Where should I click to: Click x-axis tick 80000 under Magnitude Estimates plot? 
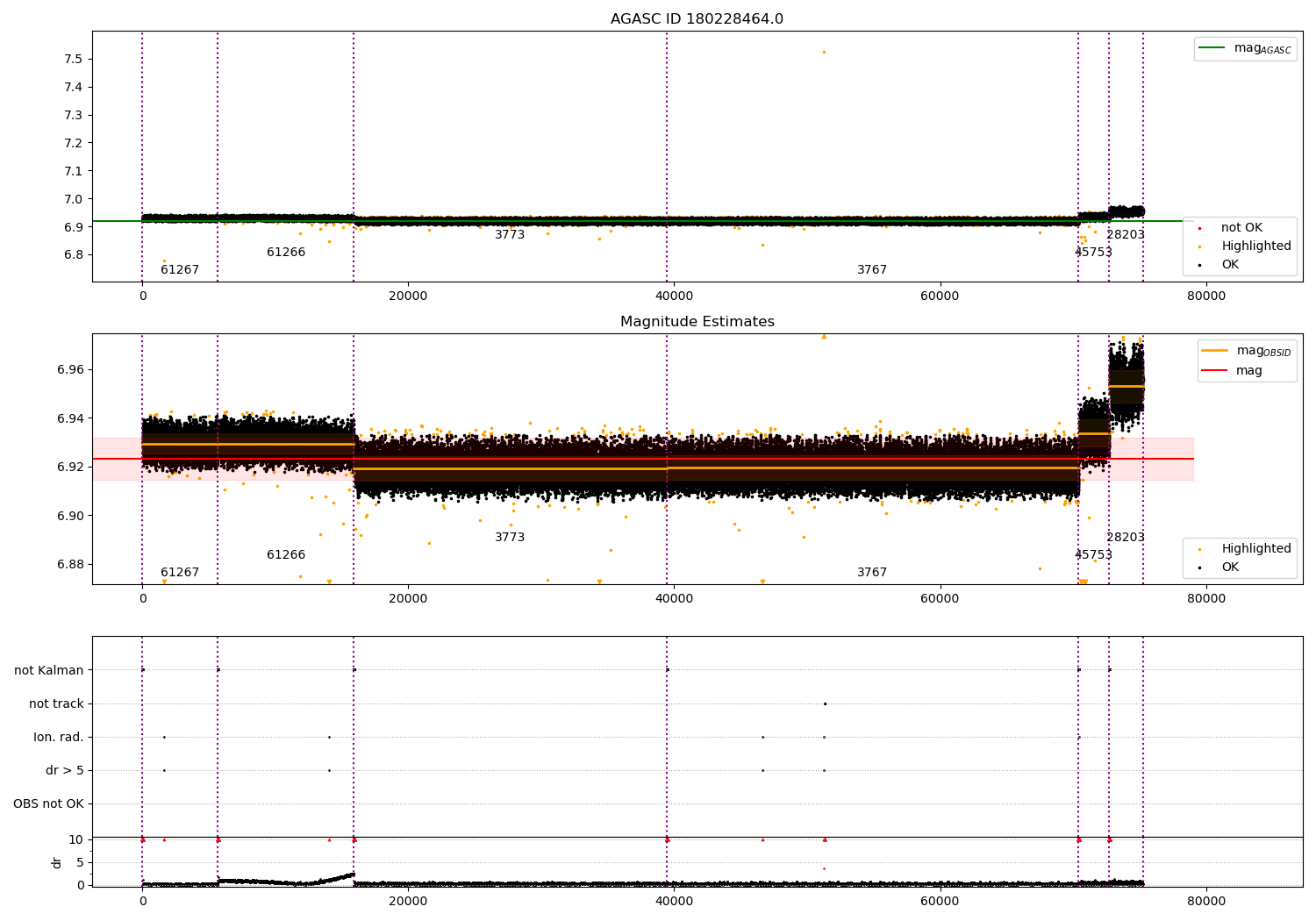coord(1205,599)
